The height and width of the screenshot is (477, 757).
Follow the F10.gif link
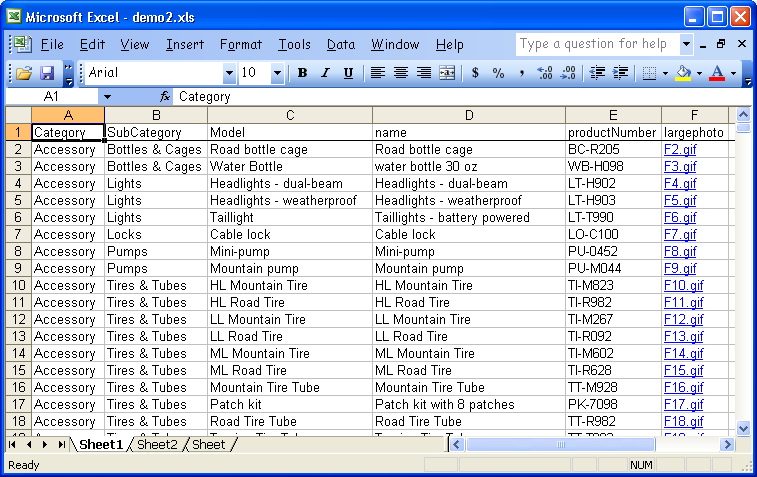(683, 286)
